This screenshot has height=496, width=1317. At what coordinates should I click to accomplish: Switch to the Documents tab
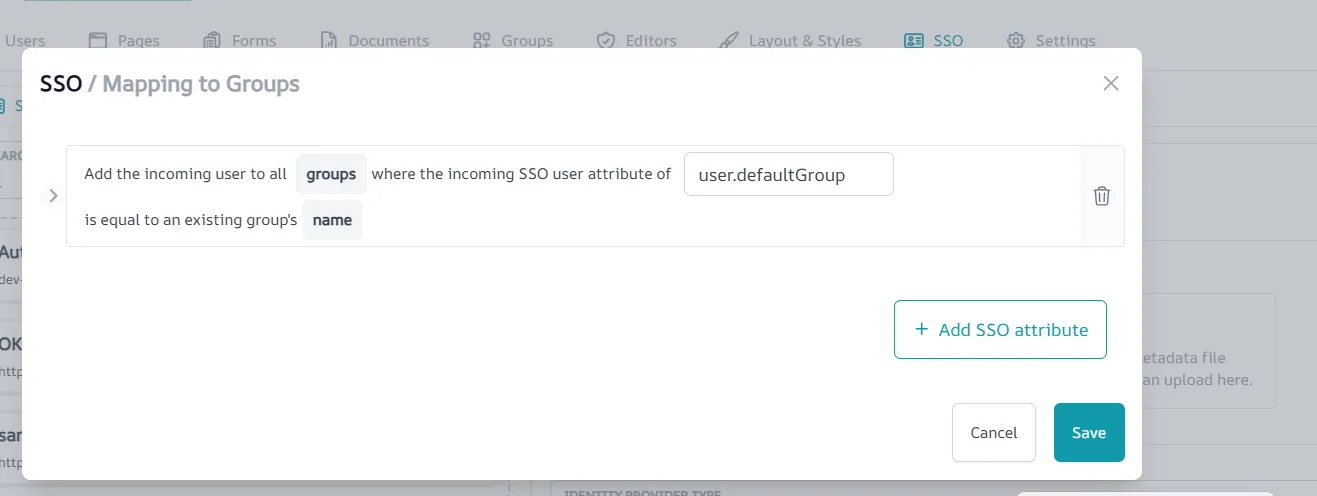pos(374,41)
